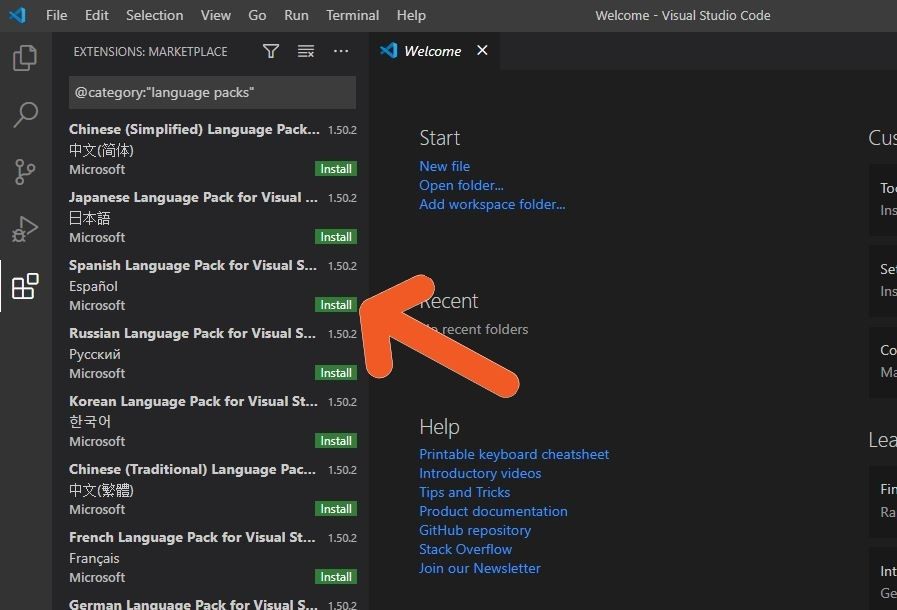
Task: Click the Русский description text
Action: tap(95, 354)
